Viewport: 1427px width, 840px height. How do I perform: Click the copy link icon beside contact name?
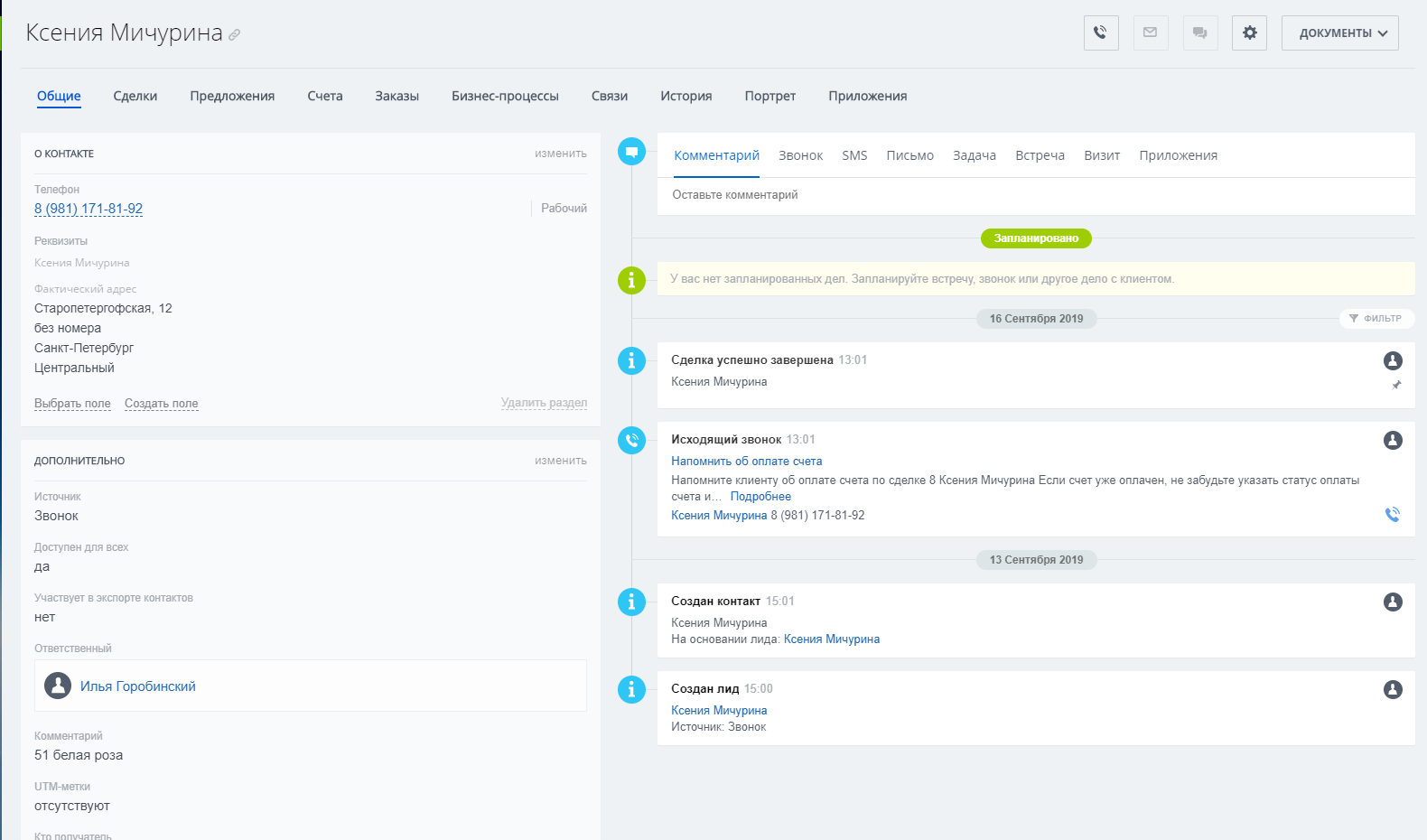pyautogui.click(x=235, y=35)
